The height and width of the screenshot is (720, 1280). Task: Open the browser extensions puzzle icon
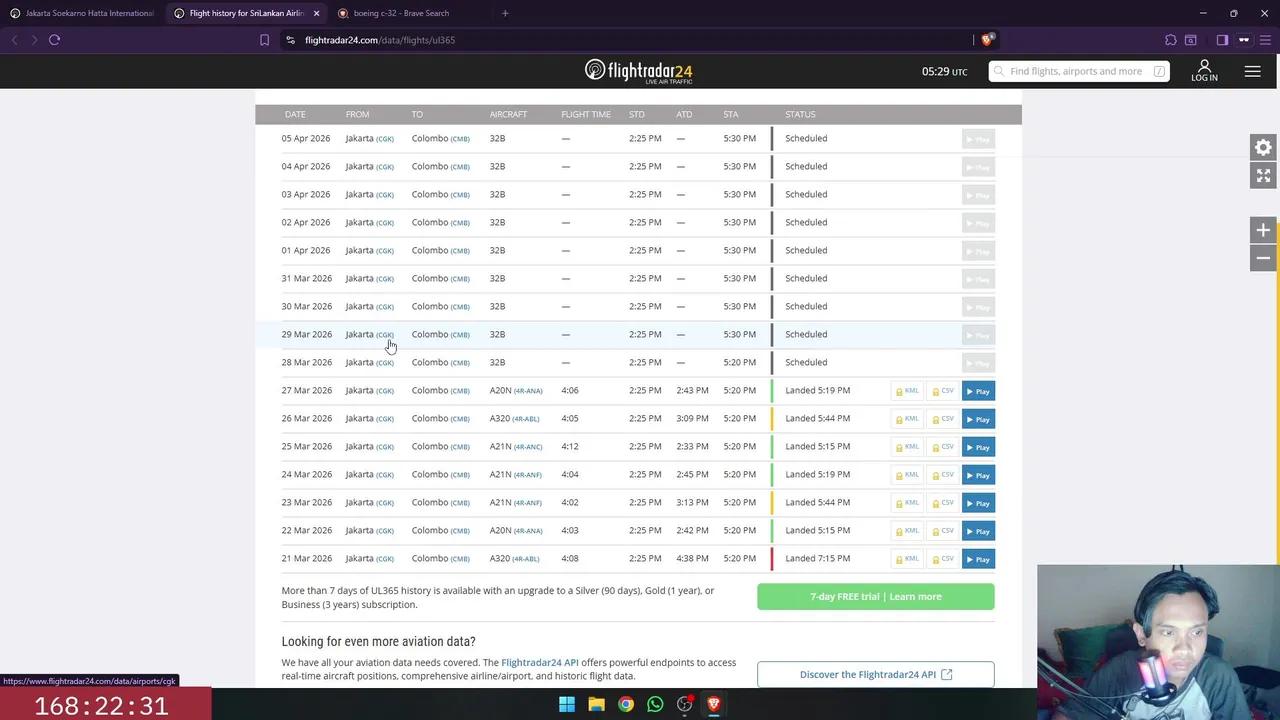[1171, 40]
